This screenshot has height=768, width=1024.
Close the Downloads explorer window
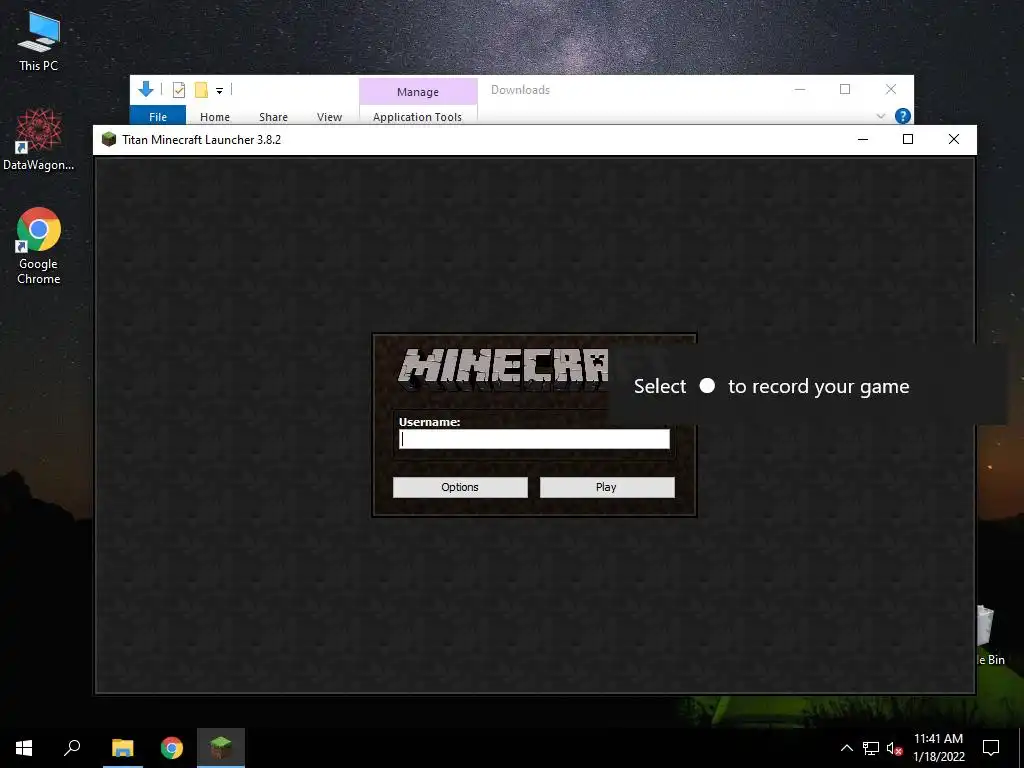(891, 89)
